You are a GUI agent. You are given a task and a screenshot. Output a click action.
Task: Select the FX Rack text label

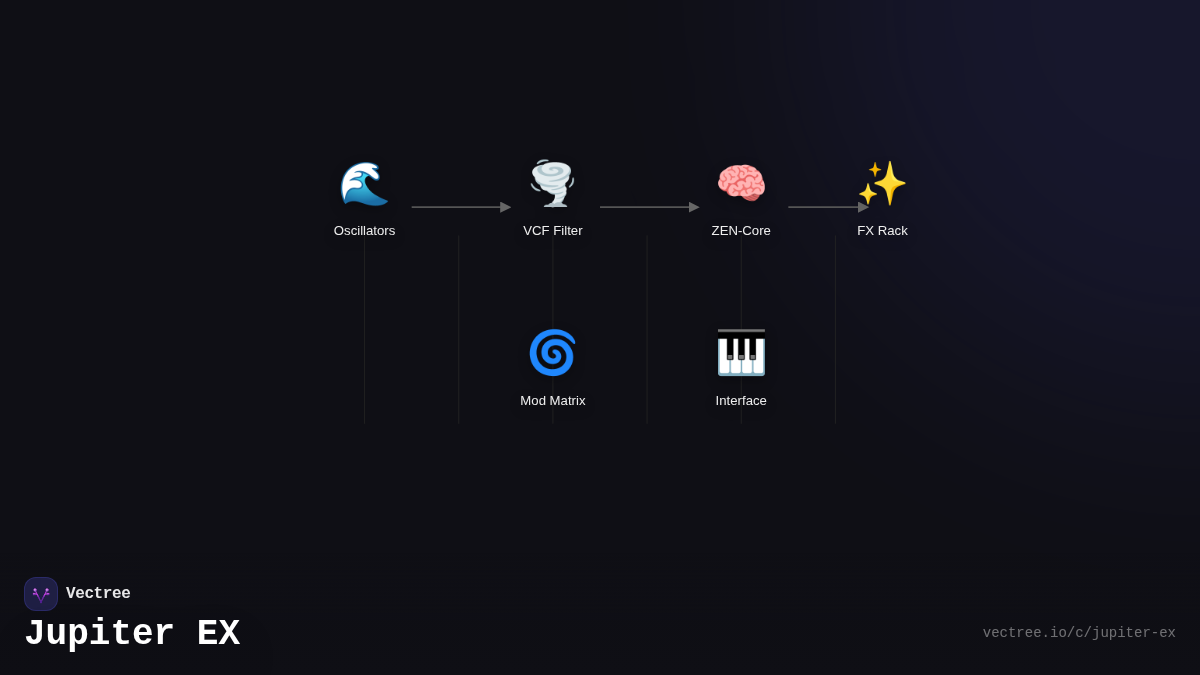pos(882,231)
